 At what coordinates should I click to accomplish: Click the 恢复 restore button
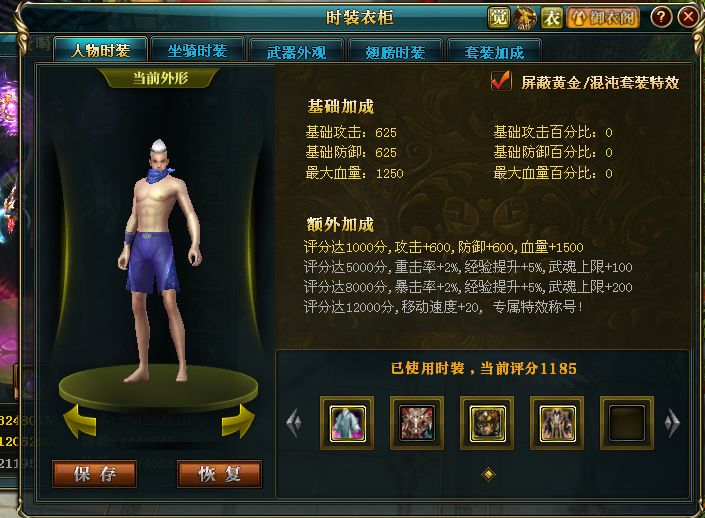point(219,474)
